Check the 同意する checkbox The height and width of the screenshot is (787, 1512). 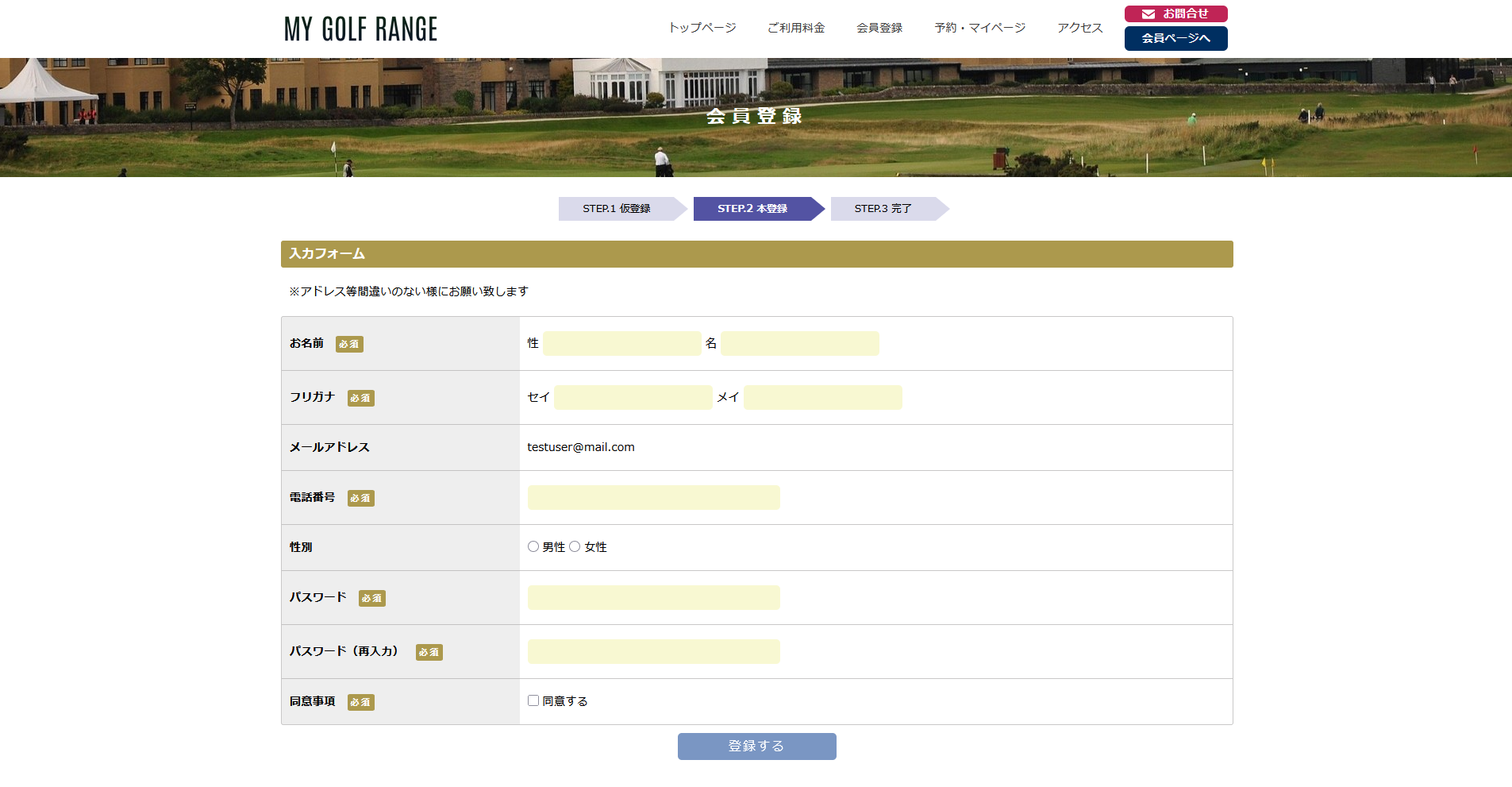[533, 700]
